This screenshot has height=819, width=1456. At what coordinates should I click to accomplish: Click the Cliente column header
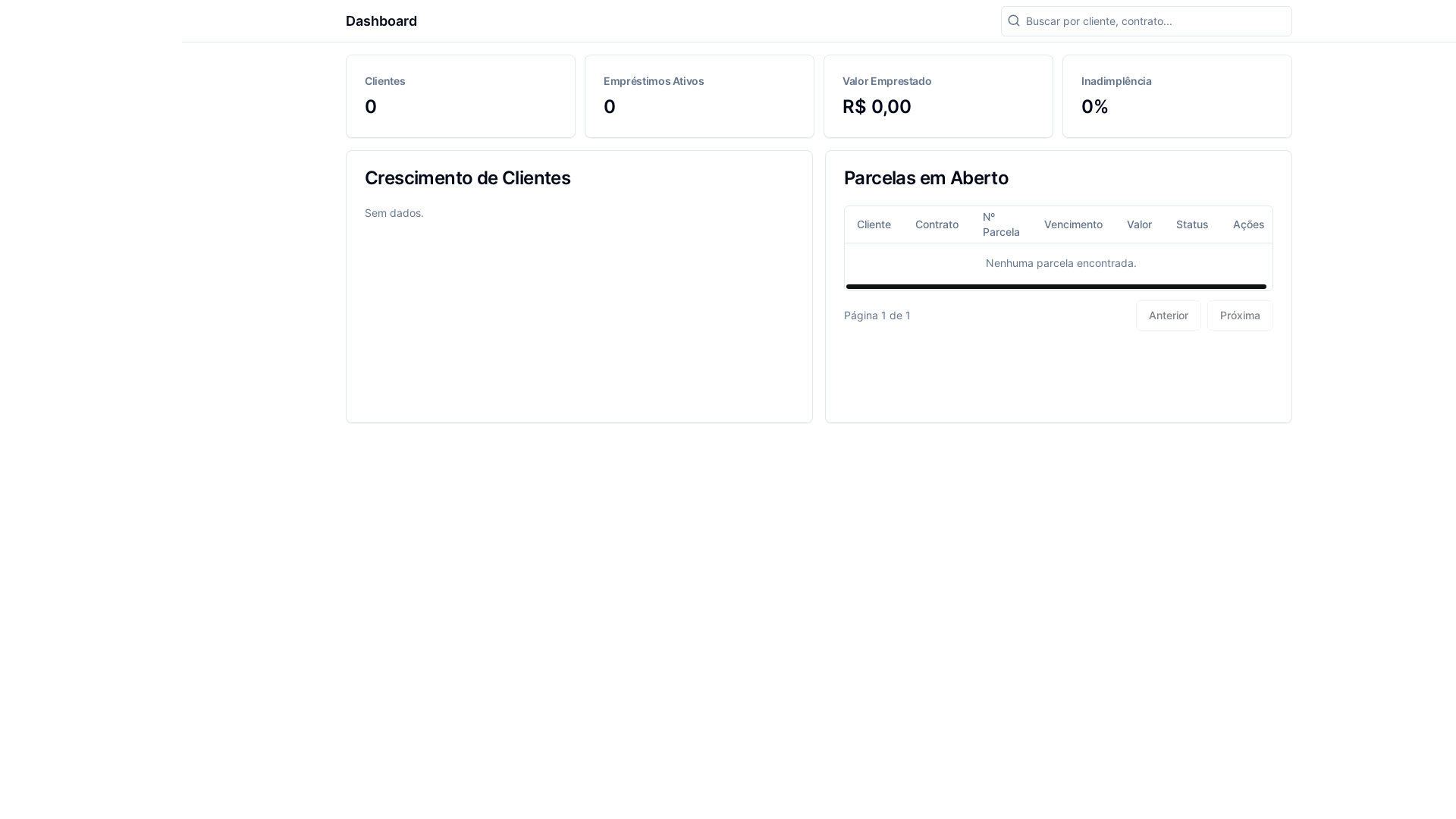coord(874,224)
